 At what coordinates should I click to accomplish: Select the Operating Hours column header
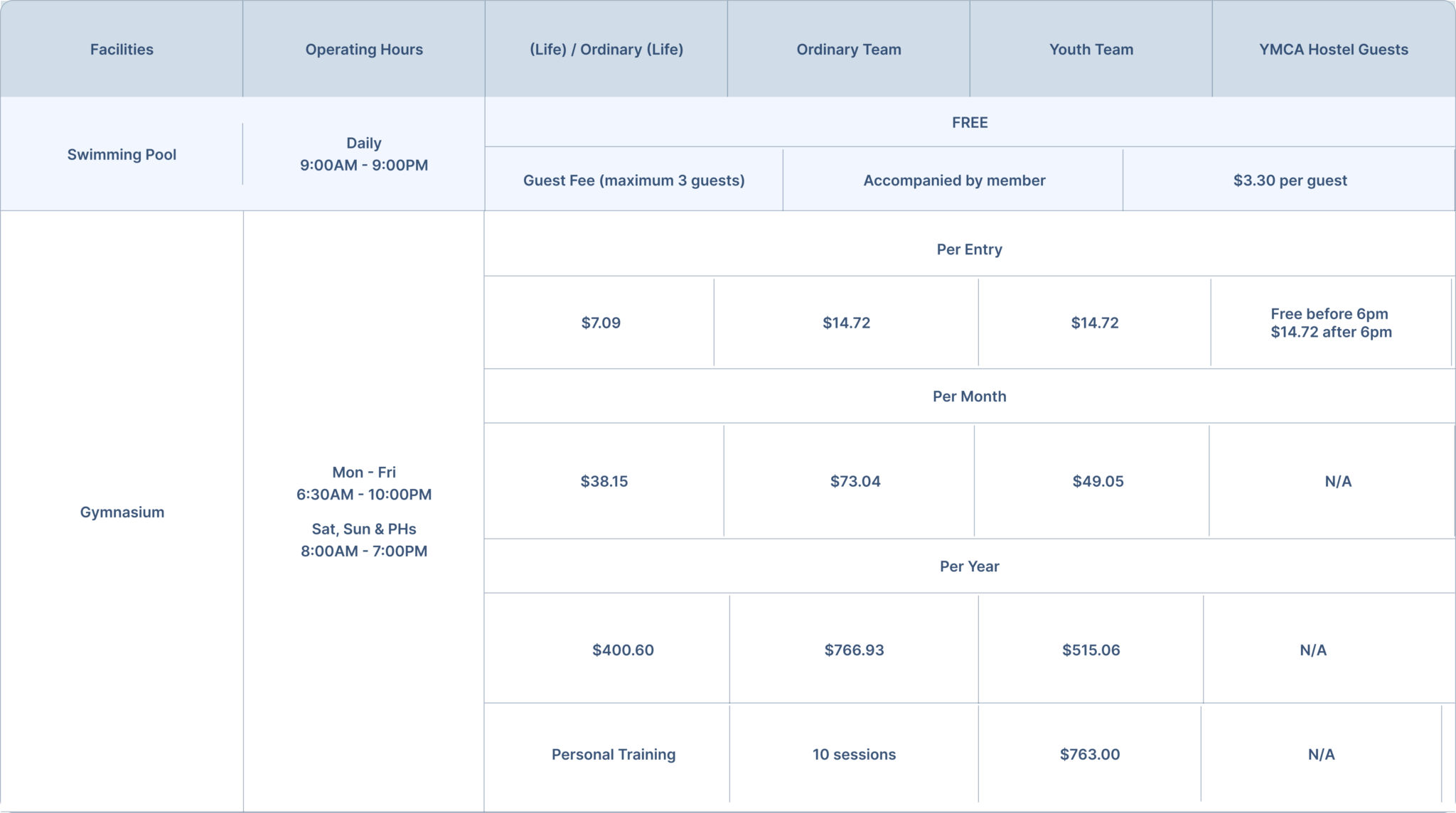(x=364, y=49)
